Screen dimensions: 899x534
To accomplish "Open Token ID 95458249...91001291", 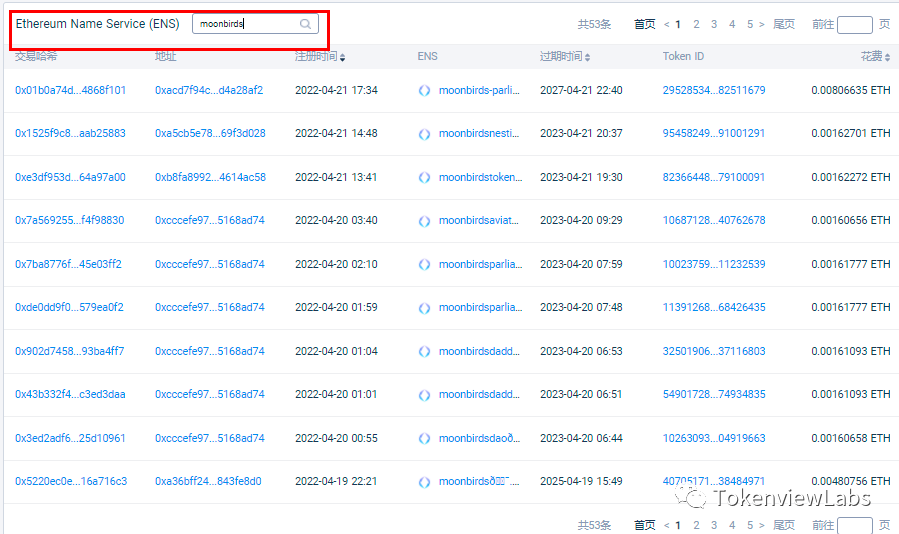I will tap(714, 133).
